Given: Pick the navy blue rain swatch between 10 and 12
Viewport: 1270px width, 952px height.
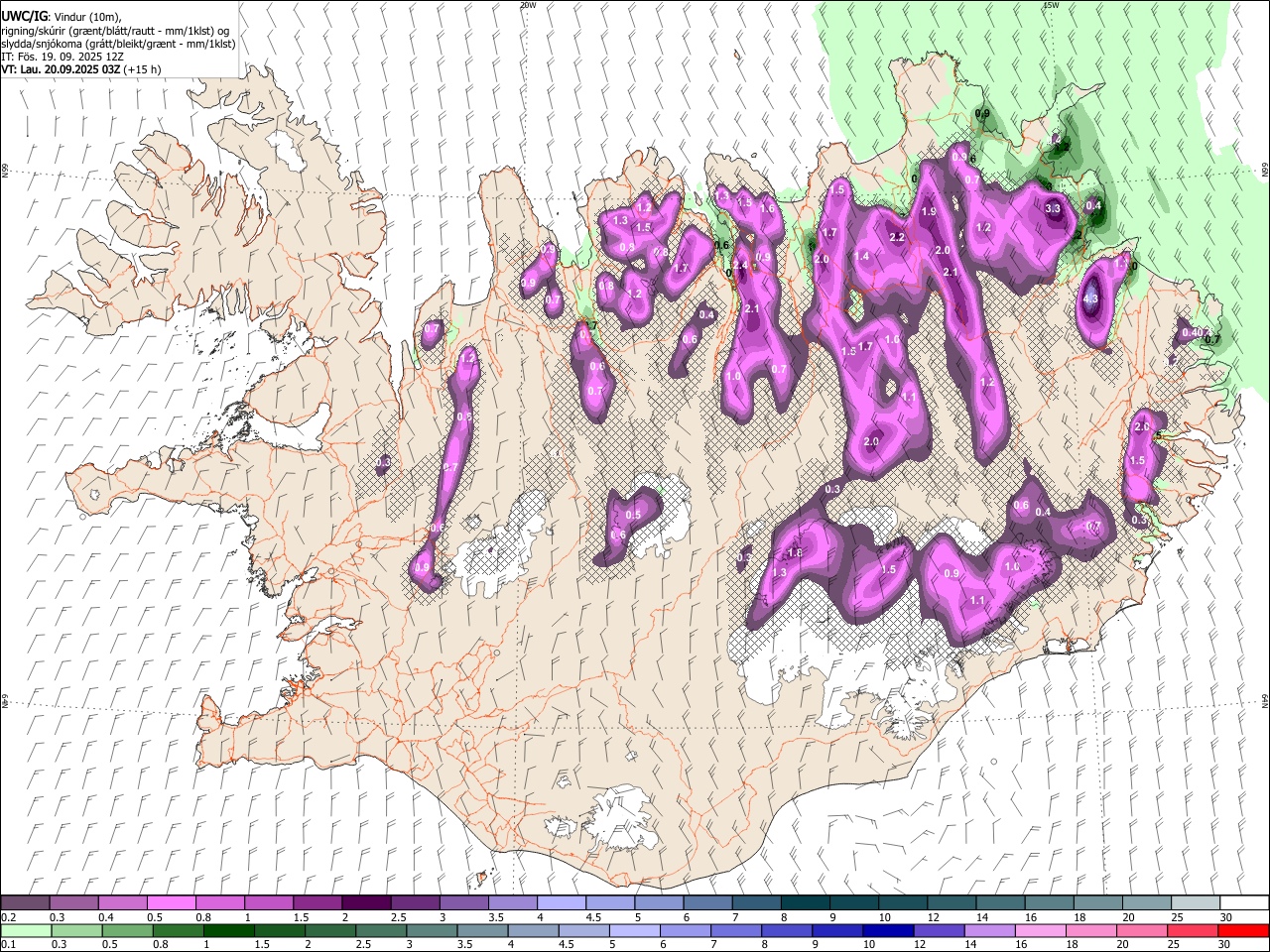Looking at the screenshot, I should (x=887, y=931).
